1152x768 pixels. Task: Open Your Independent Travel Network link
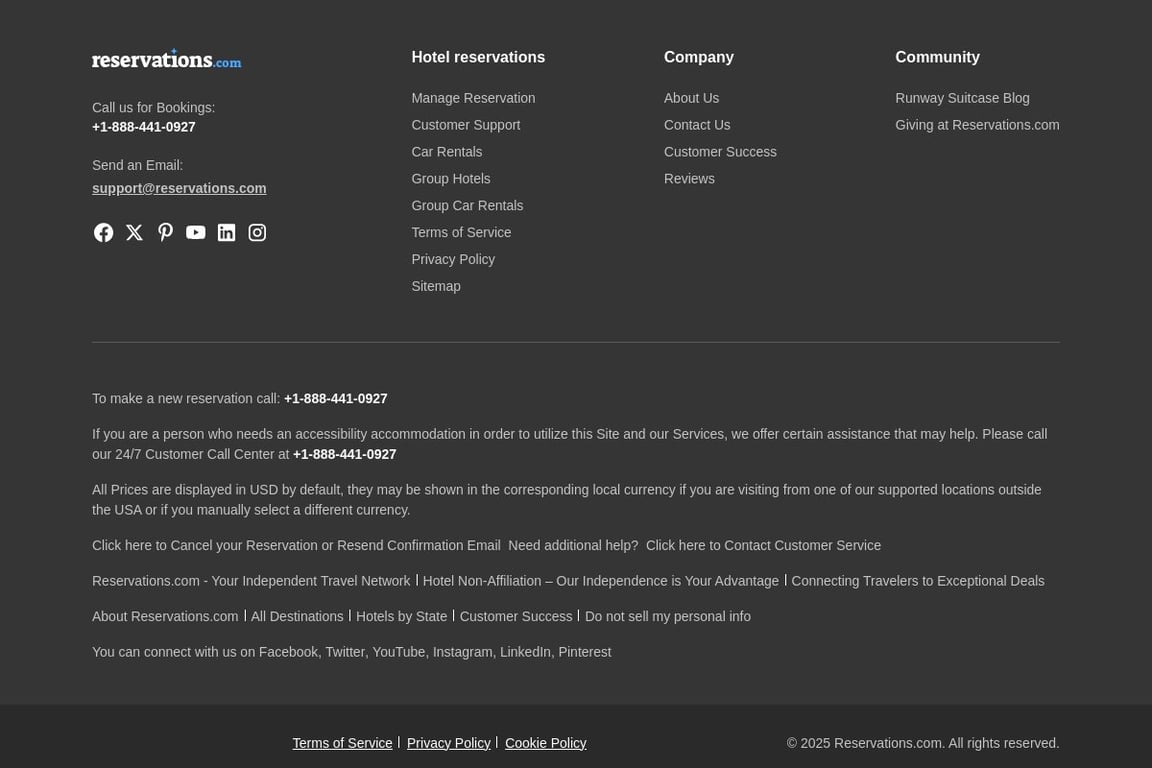click(x=251, y=581)
